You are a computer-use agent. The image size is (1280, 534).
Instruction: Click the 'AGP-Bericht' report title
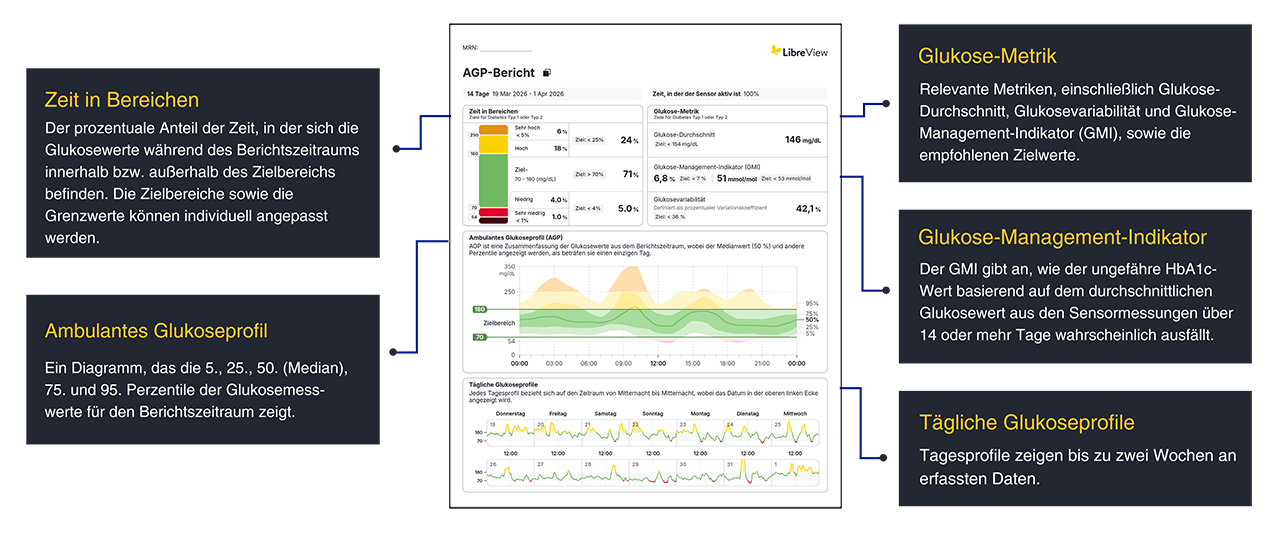[499, 73]
